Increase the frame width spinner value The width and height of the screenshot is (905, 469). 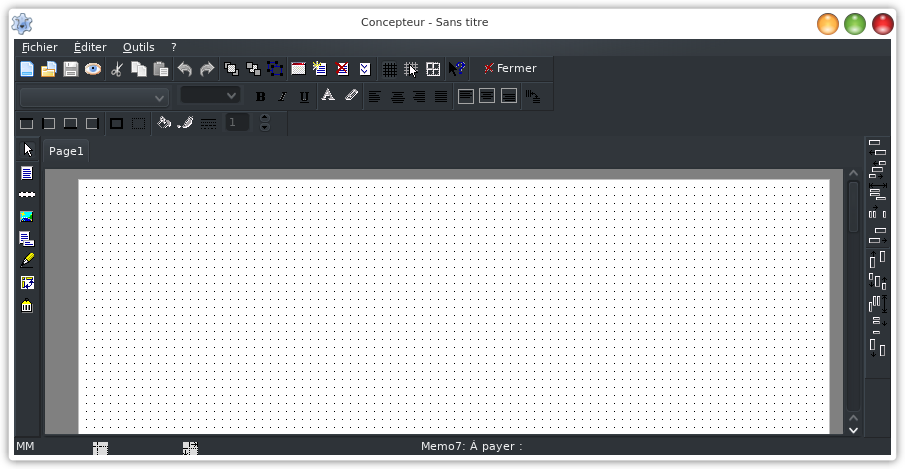point(265,118)
